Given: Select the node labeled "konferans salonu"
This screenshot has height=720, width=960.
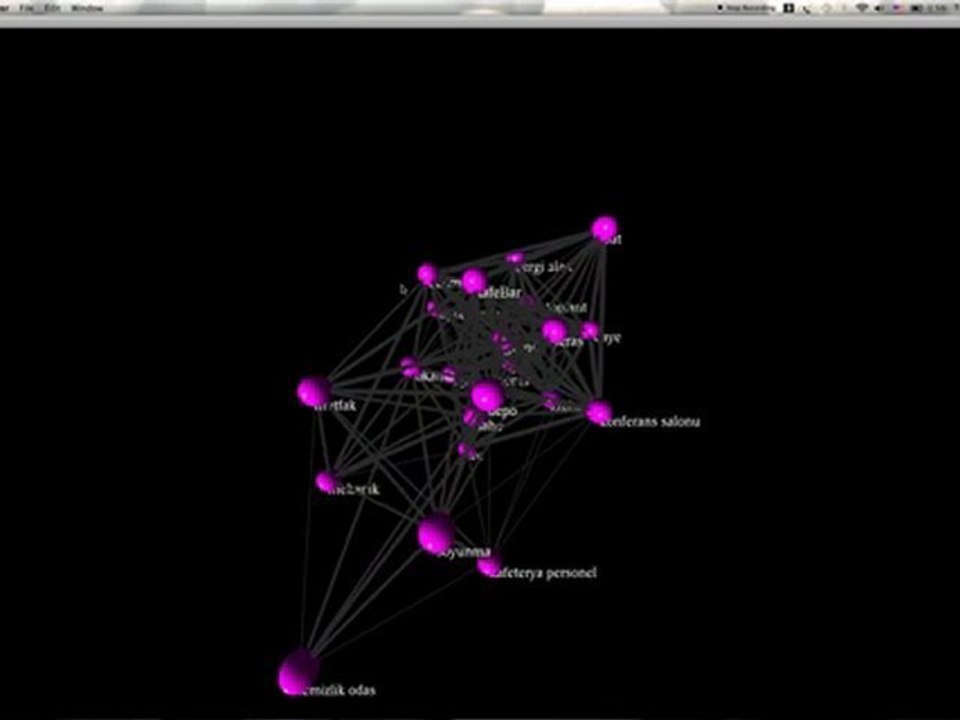Looking at the screenshot, I should (598, 412).
